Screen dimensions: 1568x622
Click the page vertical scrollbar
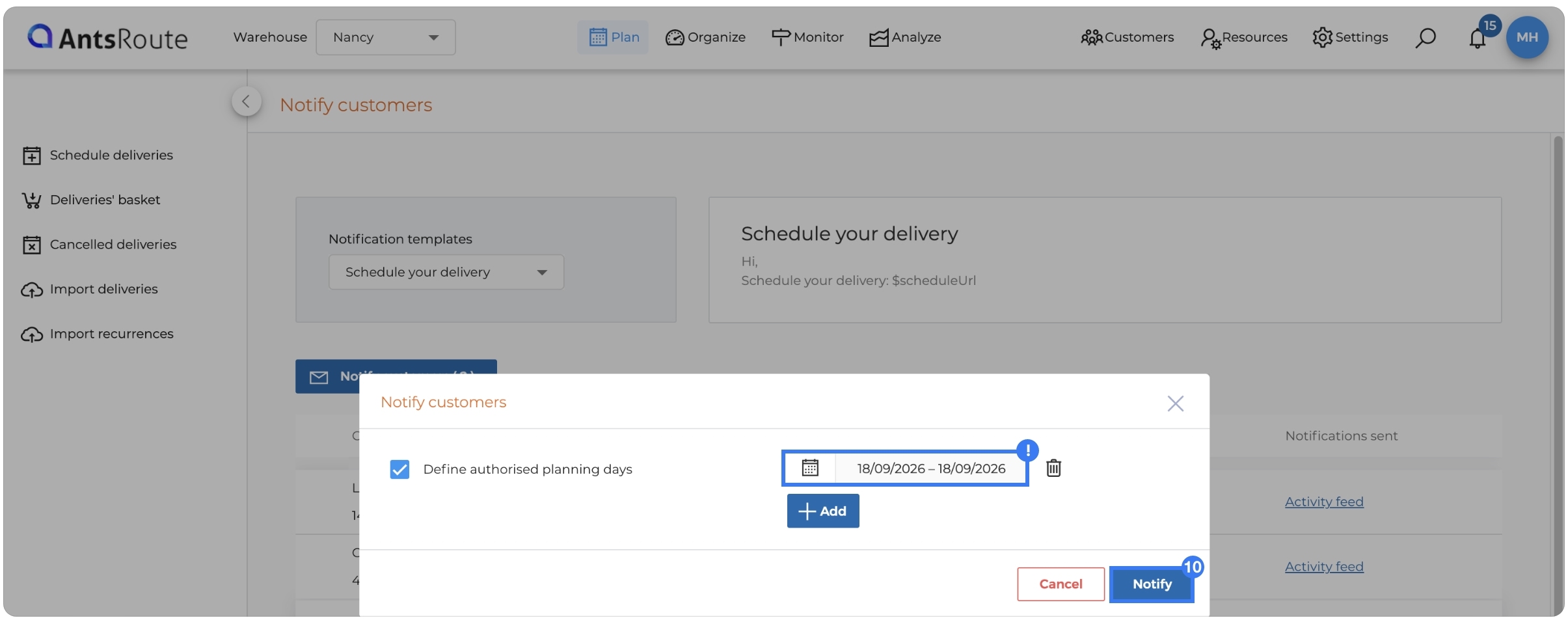pyautogui.click(x=1558, y=374)
